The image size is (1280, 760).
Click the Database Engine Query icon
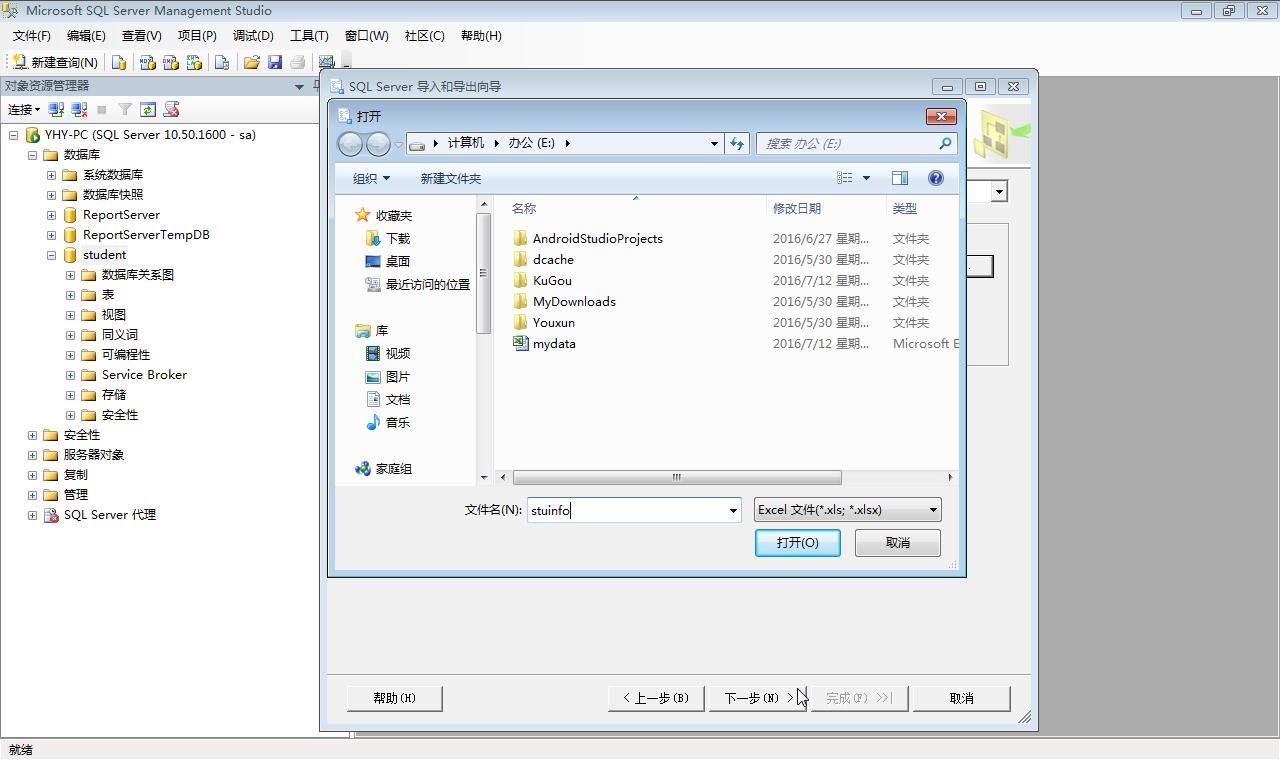pyautogui.click(x=119, y=62)
